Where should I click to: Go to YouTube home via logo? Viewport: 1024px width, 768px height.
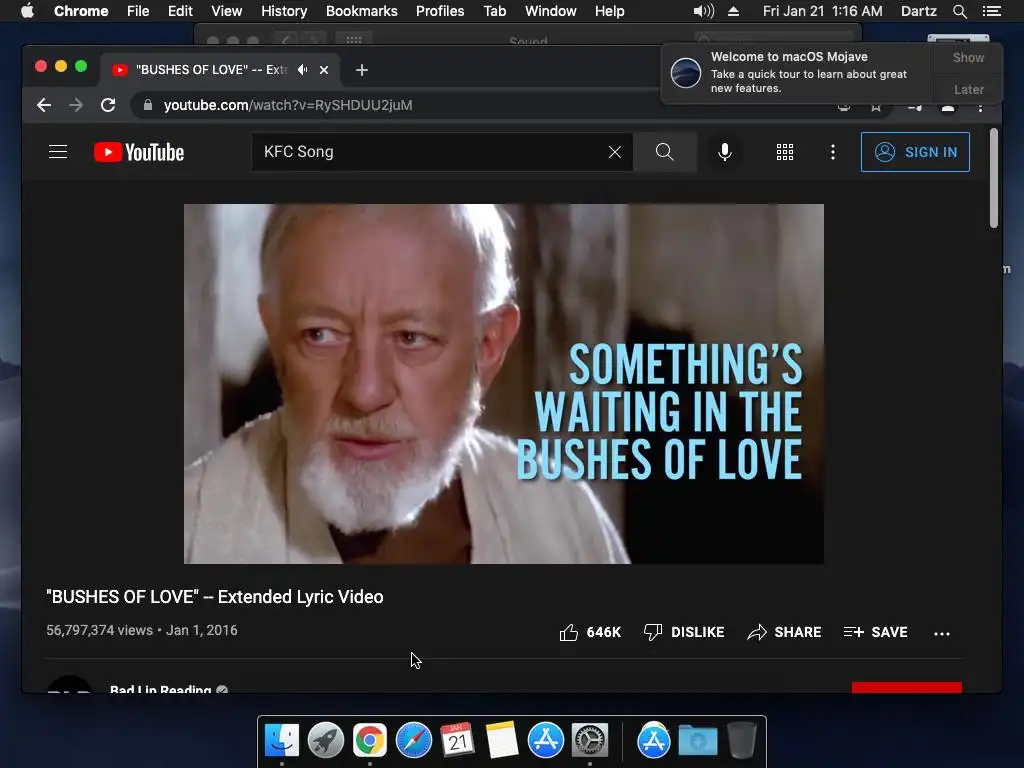coord(138,152)
